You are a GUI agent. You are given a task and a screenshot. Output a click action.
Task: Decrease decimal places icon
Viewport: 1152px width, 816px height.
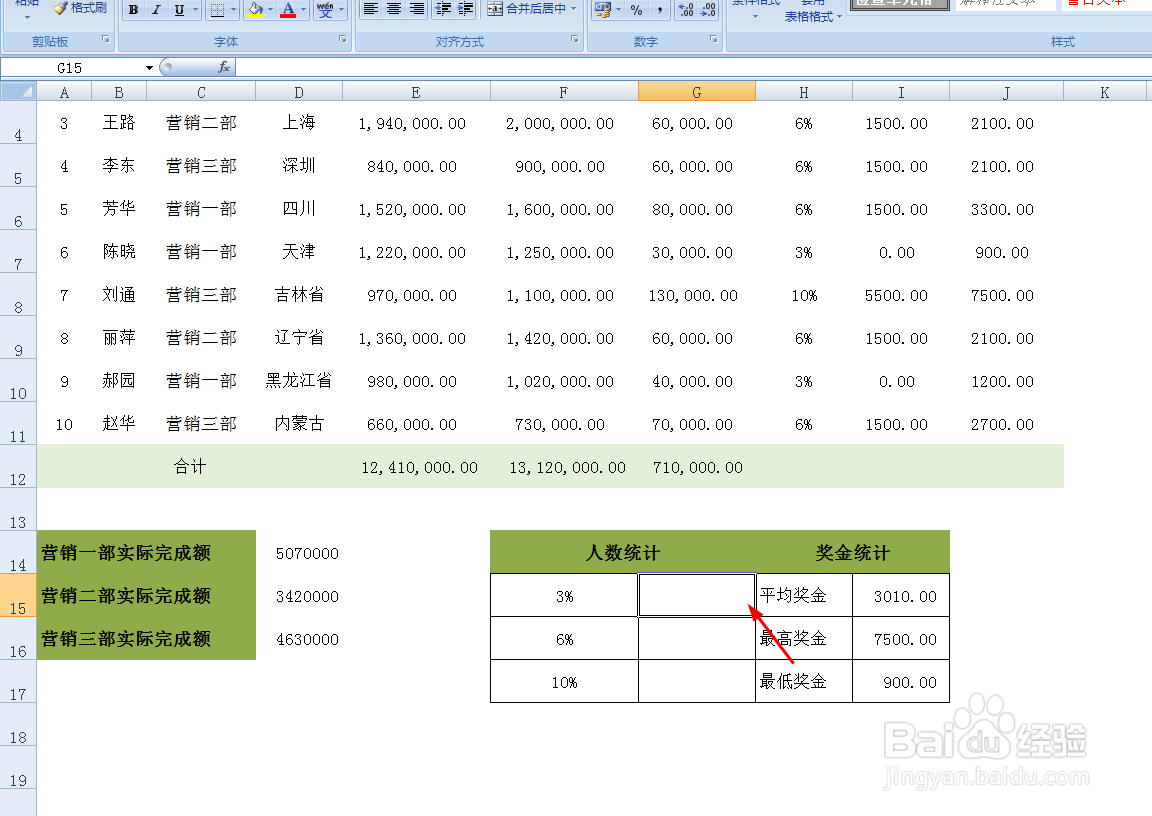click(x=708, y=10)
